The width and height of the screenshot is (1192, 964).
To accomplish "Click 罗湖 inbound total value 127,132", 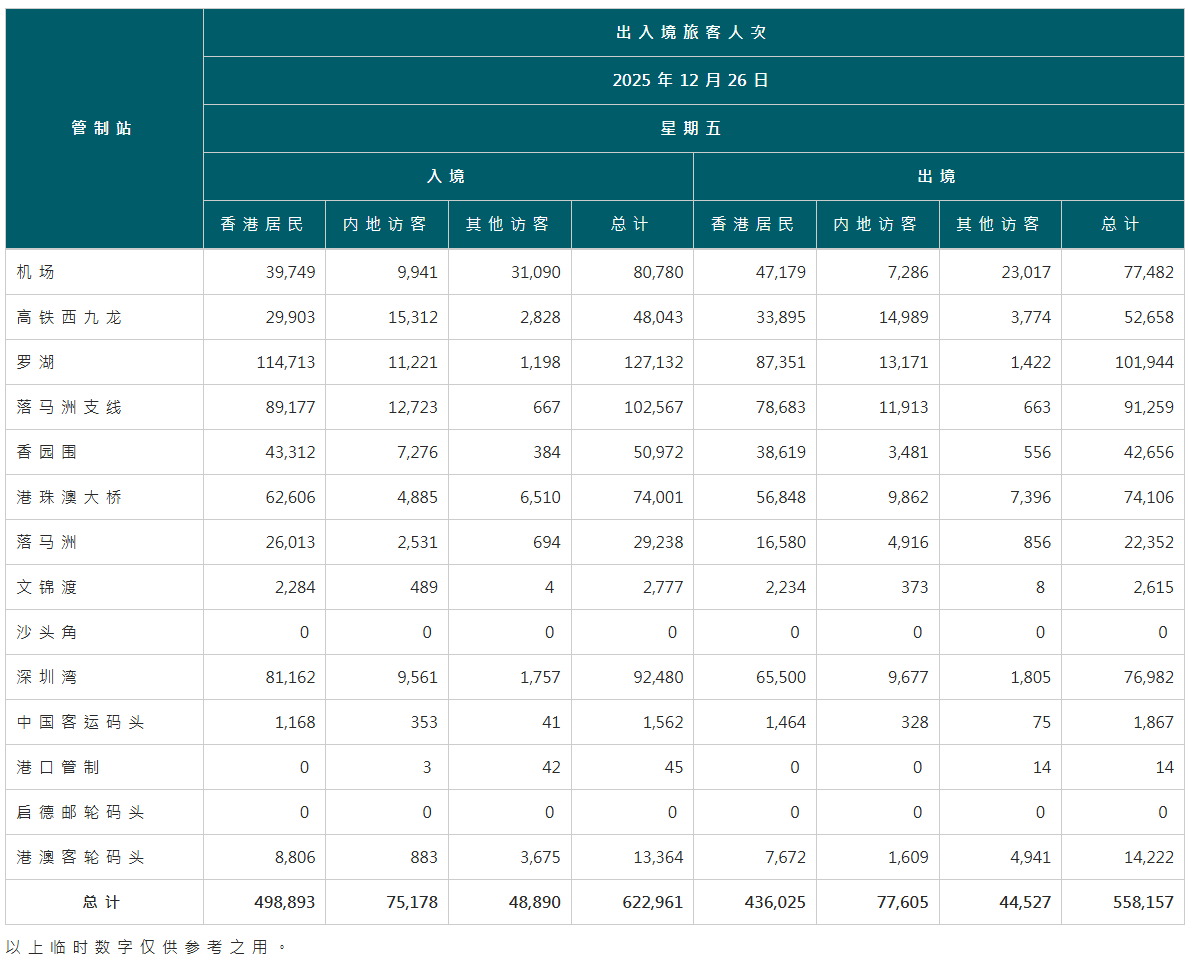I will pos(653,362).
